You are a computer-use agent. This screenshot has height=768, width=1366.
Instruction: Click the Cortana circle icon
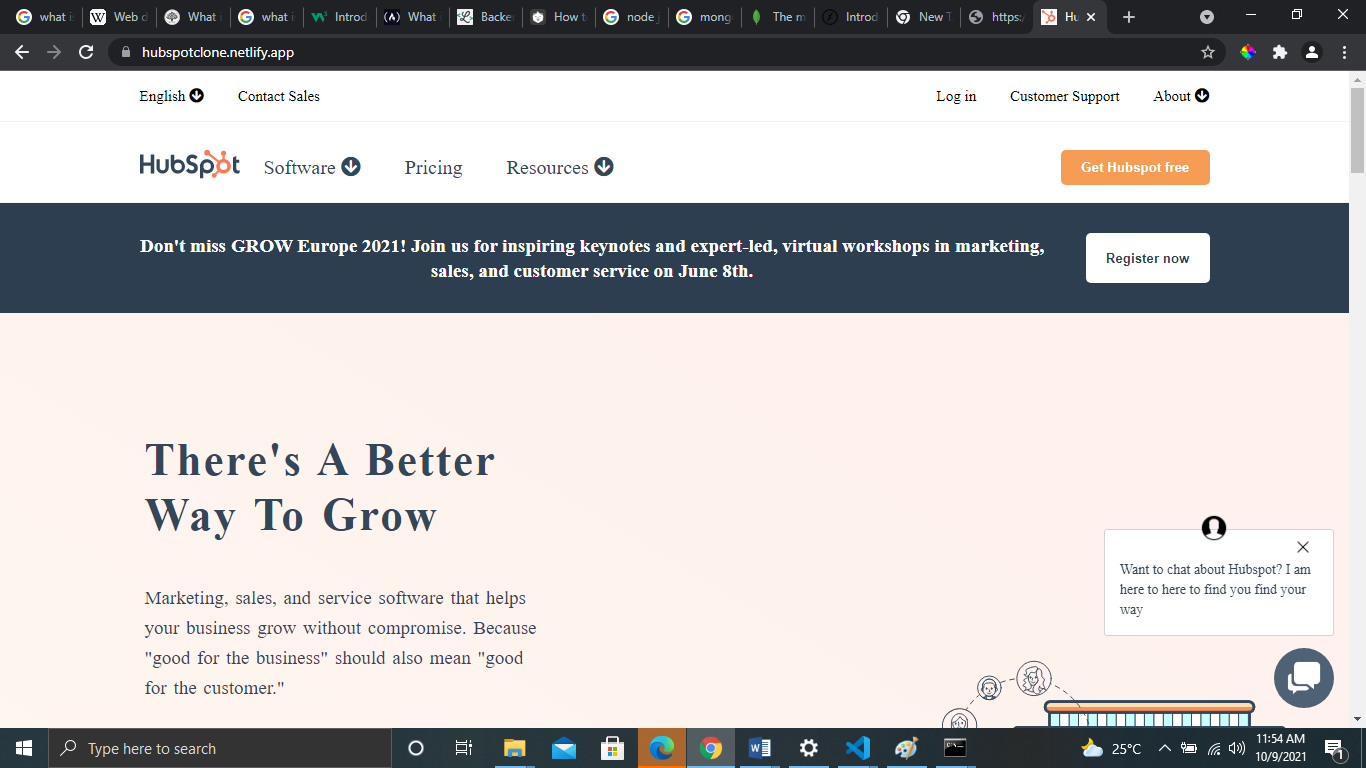[x=416, y=748]
